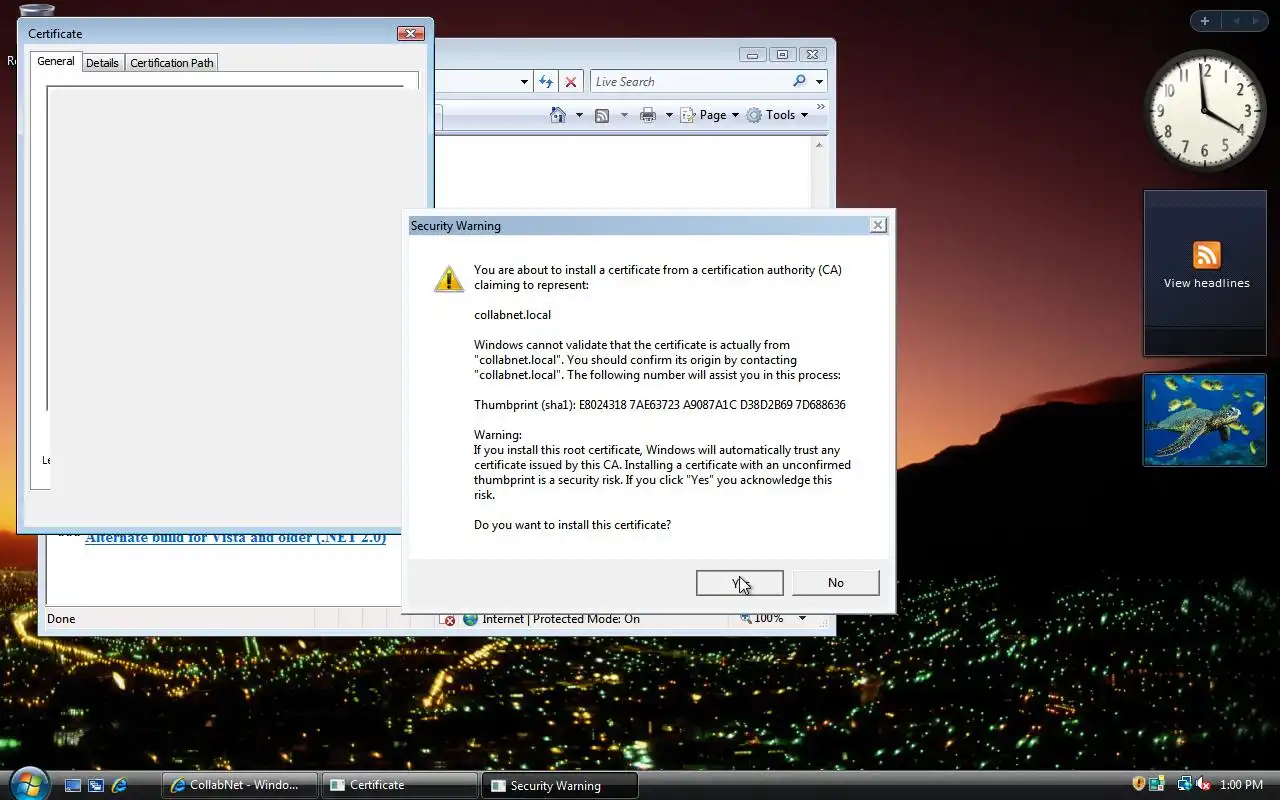Click the turtle slideshow gadget picture
The image size is (1280, 800).
[1205, 420]
